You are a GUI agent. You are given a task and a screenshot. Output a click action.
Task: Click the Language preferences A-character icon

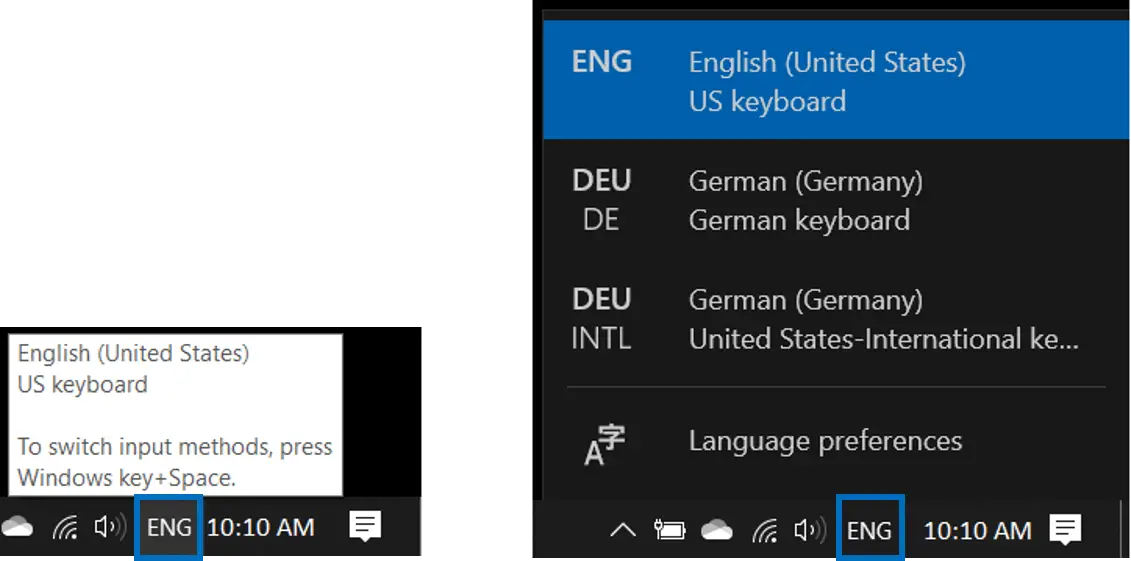point(604,445)
